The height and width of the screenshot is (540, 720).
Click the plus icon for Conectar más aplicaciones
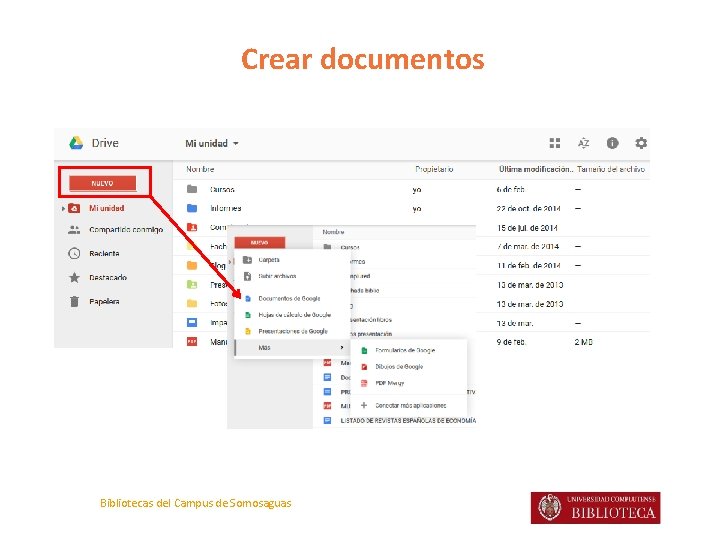point(364,405)
